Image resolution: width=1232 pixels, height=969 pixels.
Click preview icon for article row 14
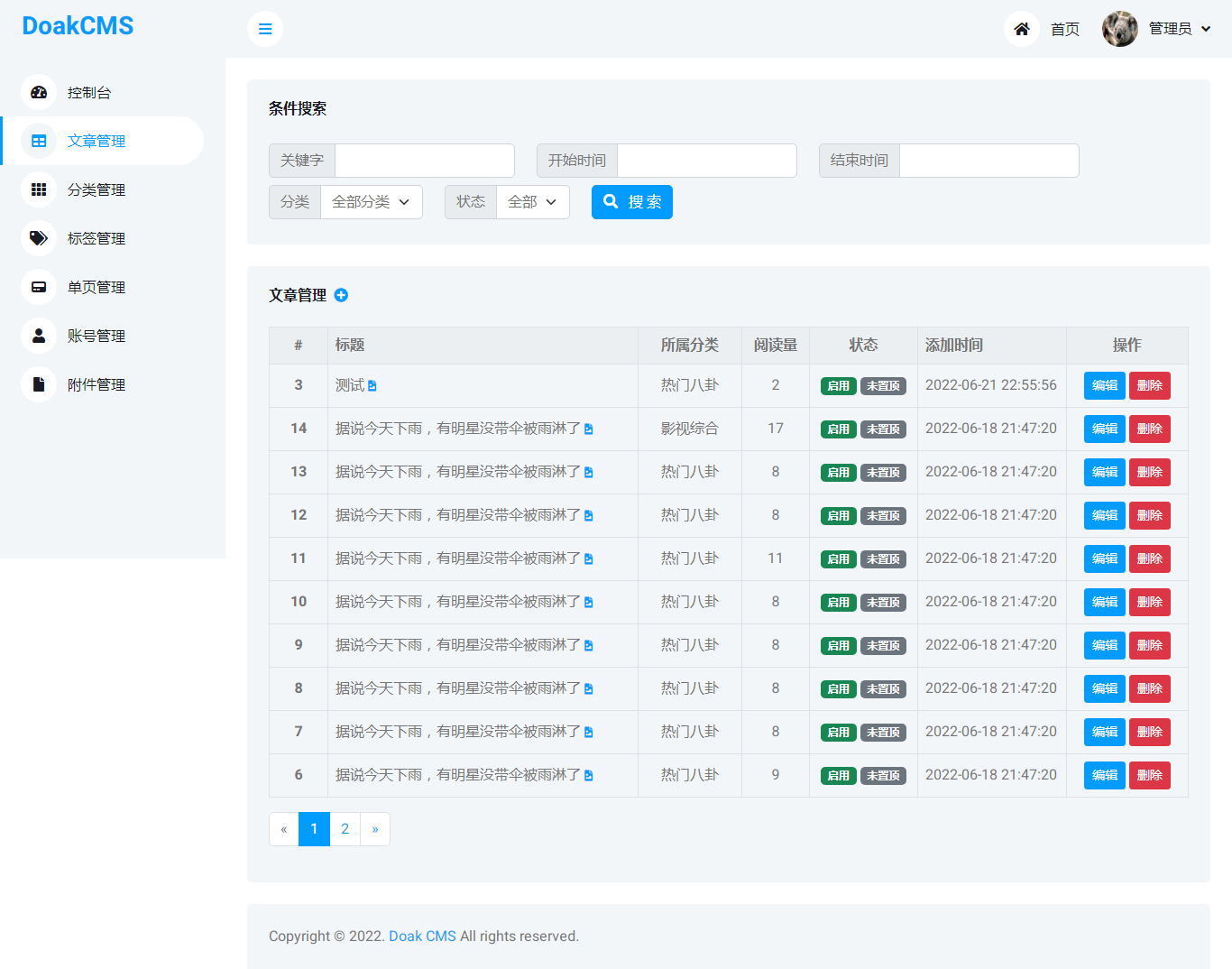coord(589,429)
